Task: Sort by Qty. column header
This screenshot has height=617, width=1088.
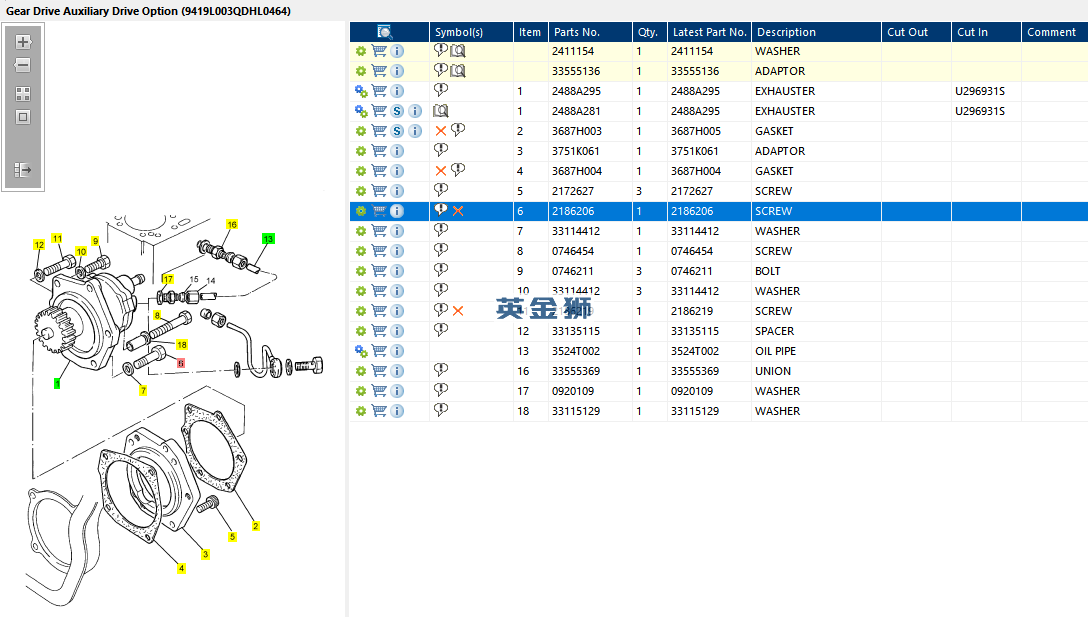Action: click(x=649, y=32)
